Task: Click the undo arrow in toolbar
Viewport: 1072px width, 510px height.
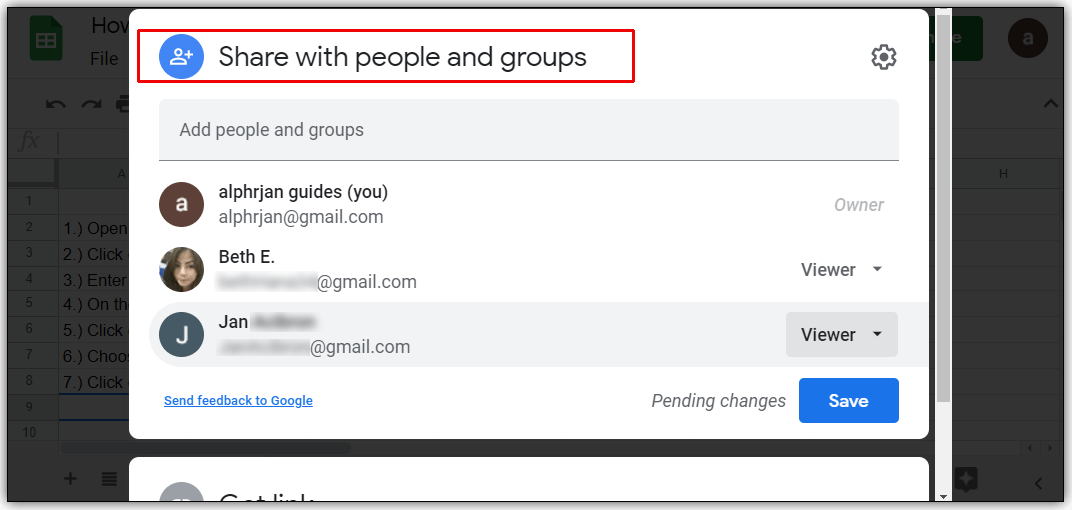Action: (55, 105)
